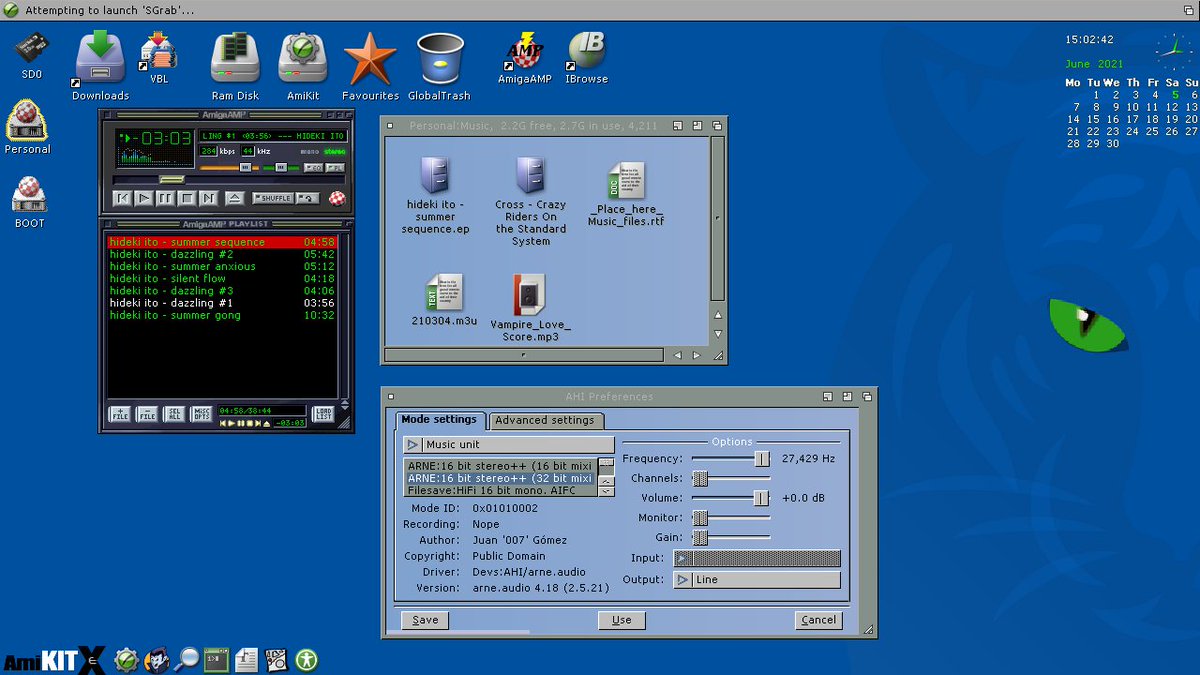
Task: Open the GlobalTrash bin icon
Action: pyautogui.click(x=439, y=59)
